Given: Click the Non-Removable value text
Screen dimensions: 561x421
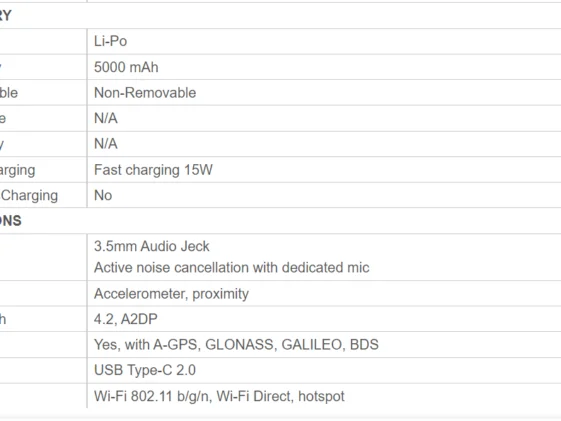Looking at the screenshot, I should 145,93.
